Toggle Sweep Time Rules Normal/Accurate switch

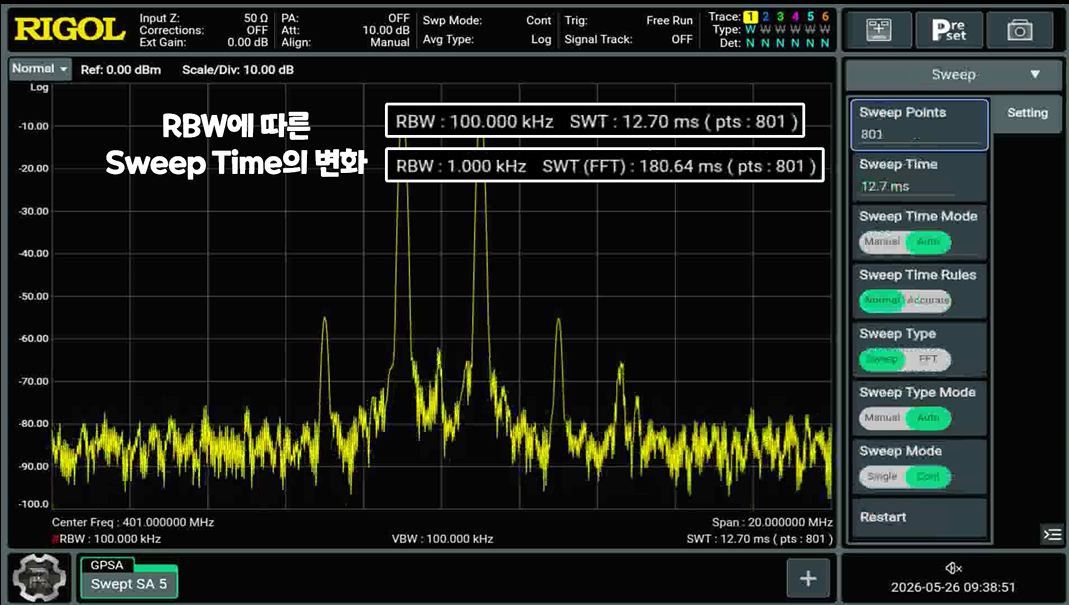(905, 300)
